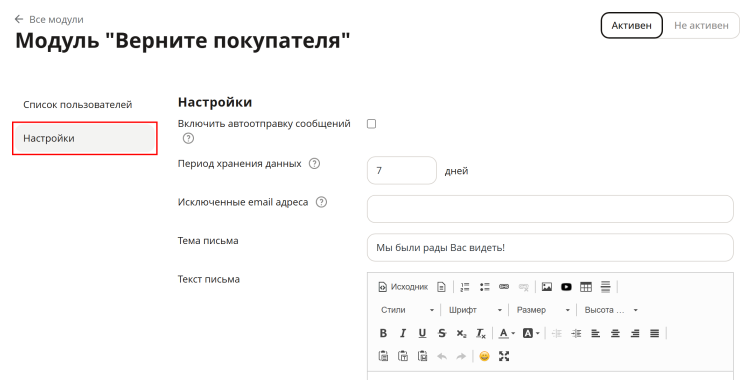Open the Шрифт font dropdown
740x380 pixels.
point(475,310)
